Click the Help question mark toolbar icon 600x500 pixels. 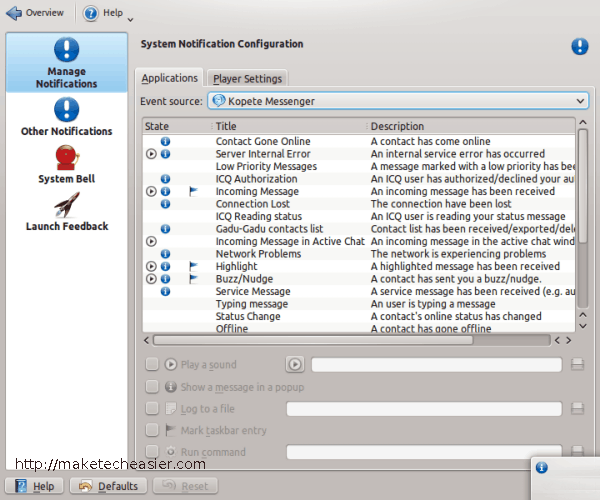(91, 13)
